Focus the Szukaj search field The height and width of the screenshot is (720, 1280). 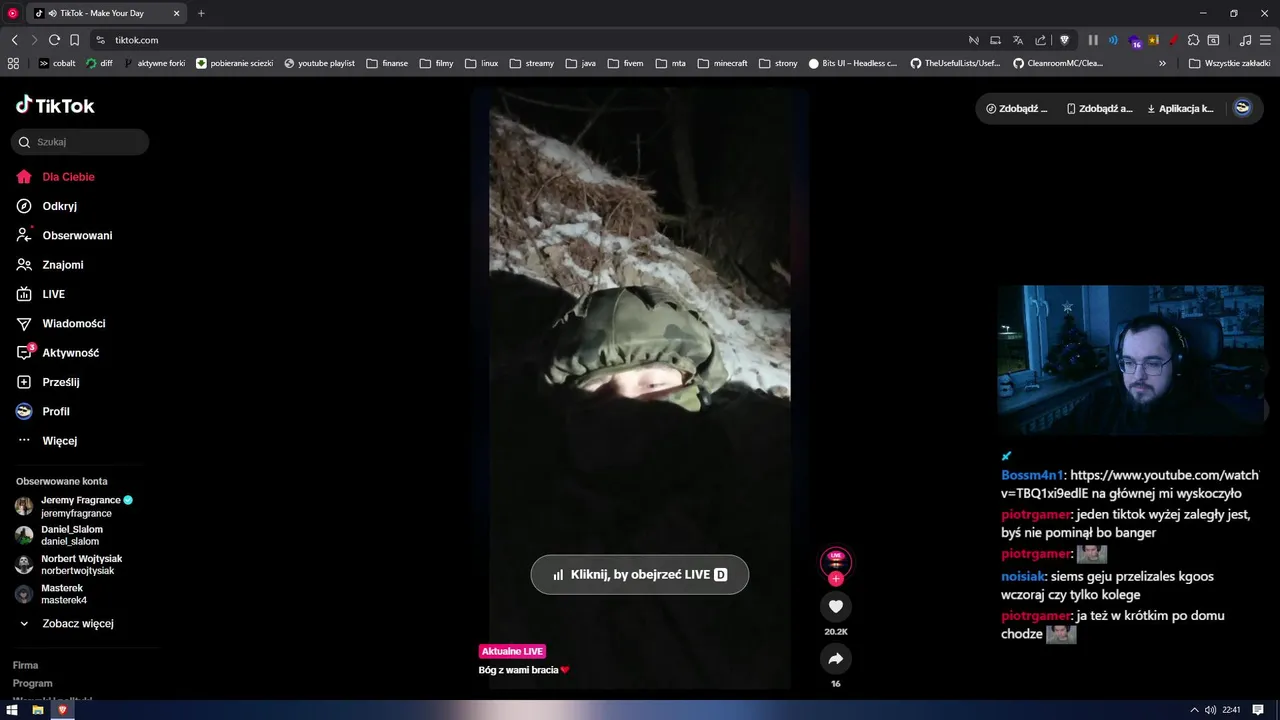(x=80, y=142)
